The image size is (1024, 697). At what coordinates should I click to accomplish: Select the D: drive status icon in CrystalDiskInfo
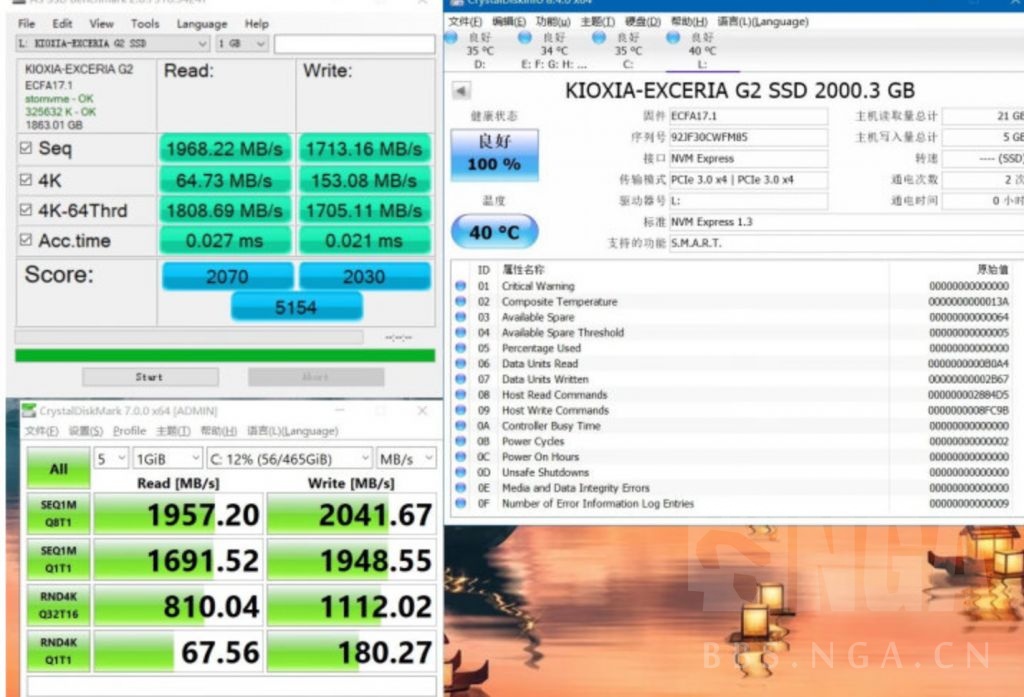tap(451, 38)
